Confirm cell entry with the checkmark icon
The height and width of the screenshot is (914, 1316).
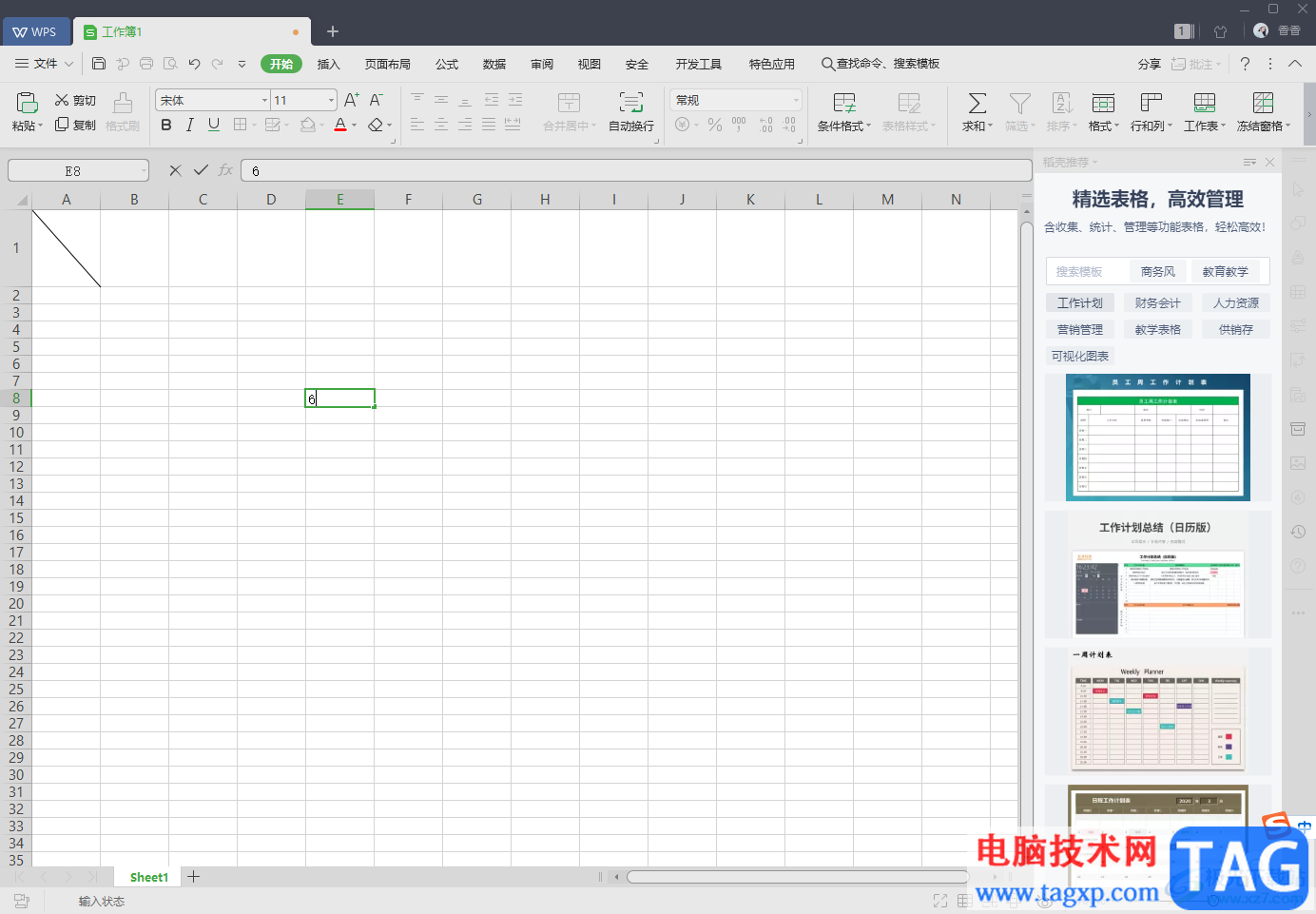(x=201, y=170)
